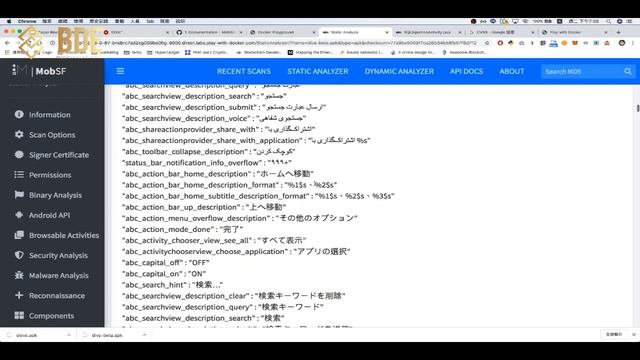Select the "abc_activitychooserview_choose_application" line

pos(236,251)
